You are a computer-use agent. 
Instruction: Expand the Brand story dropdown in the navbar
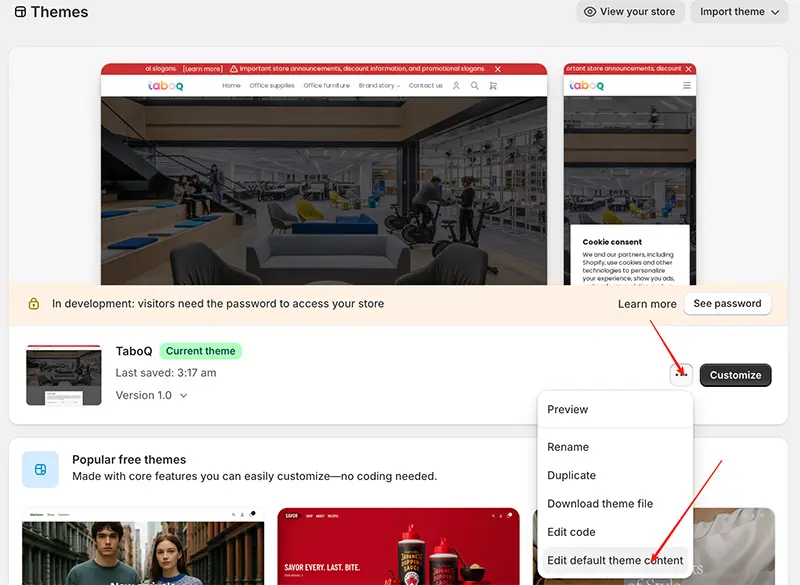coord(380,85)
